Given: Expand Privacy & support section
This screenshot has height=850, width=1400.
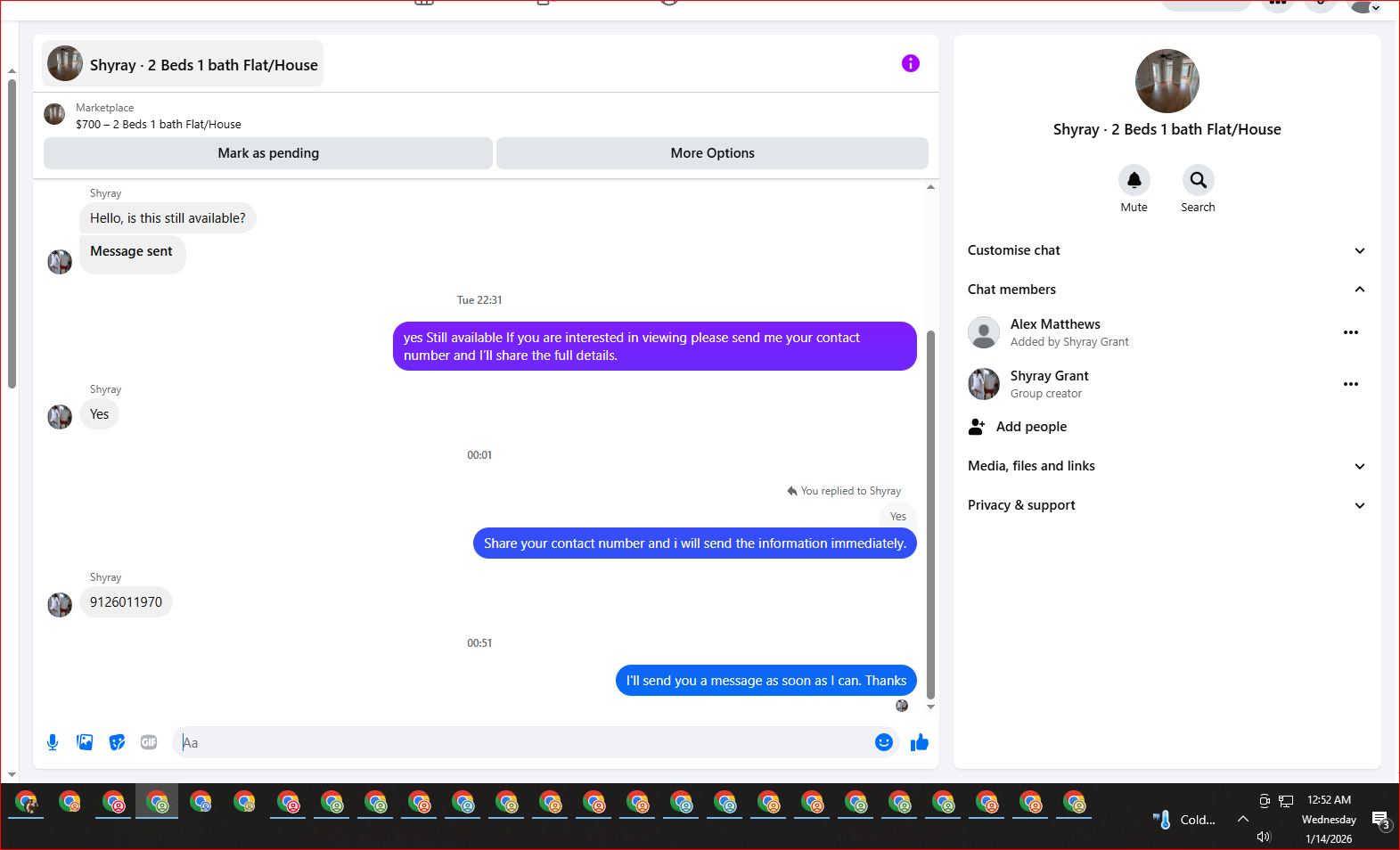Looking at the screenshot, I should point(1167,505).
